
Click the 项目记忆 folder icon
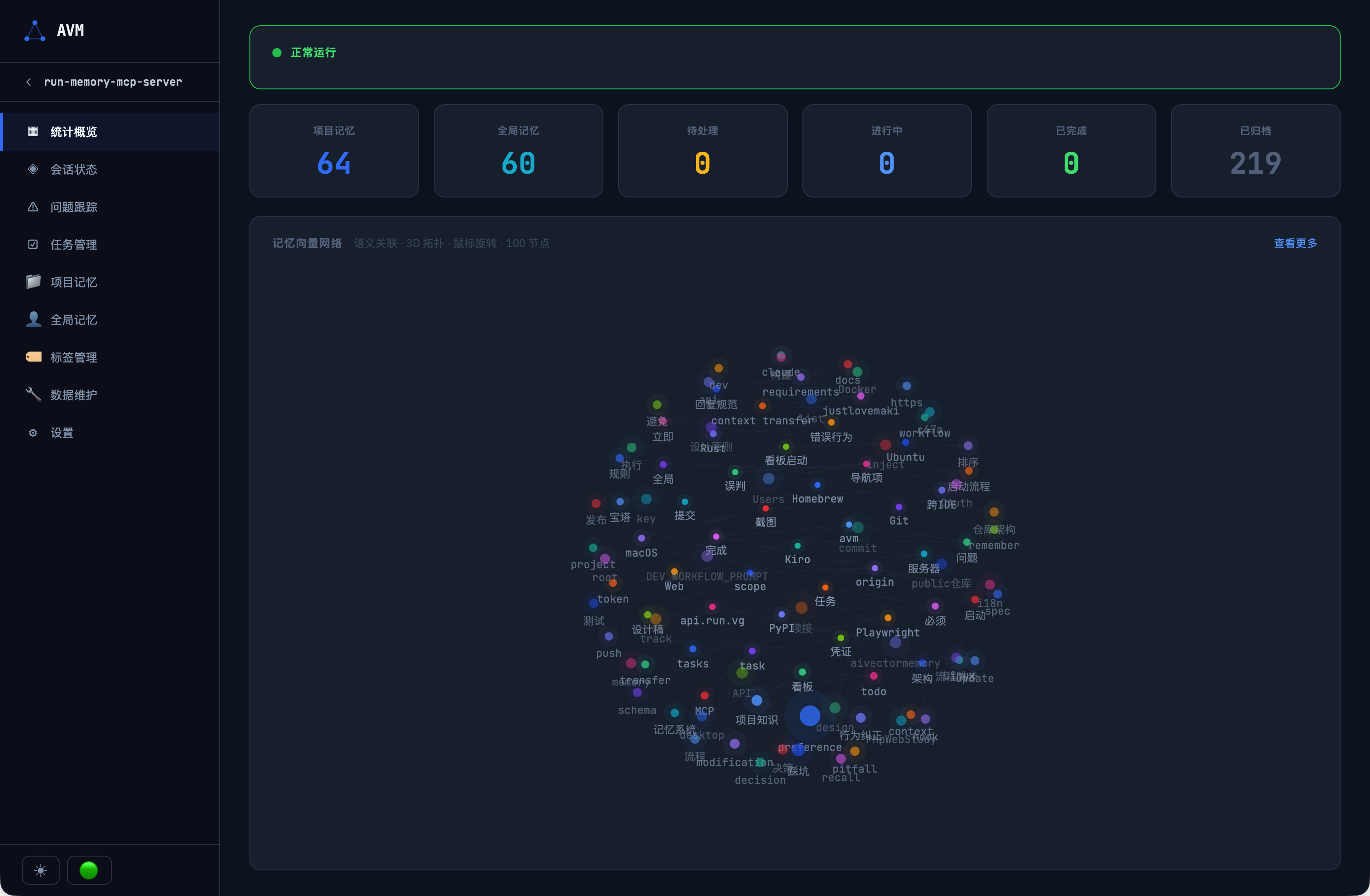click(x=33, y=281)
